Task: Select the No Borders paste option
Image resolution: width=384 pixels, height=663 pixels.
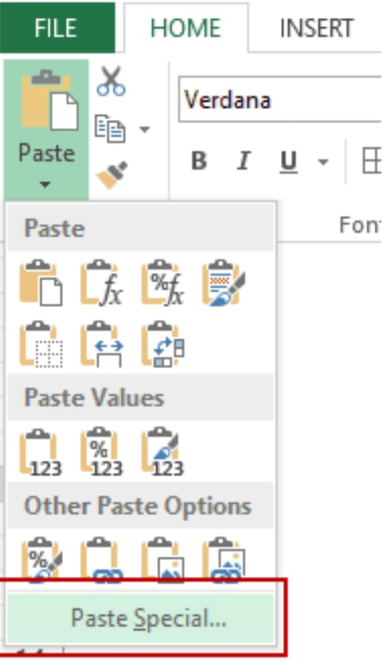Action: click(x=41, y=344)
